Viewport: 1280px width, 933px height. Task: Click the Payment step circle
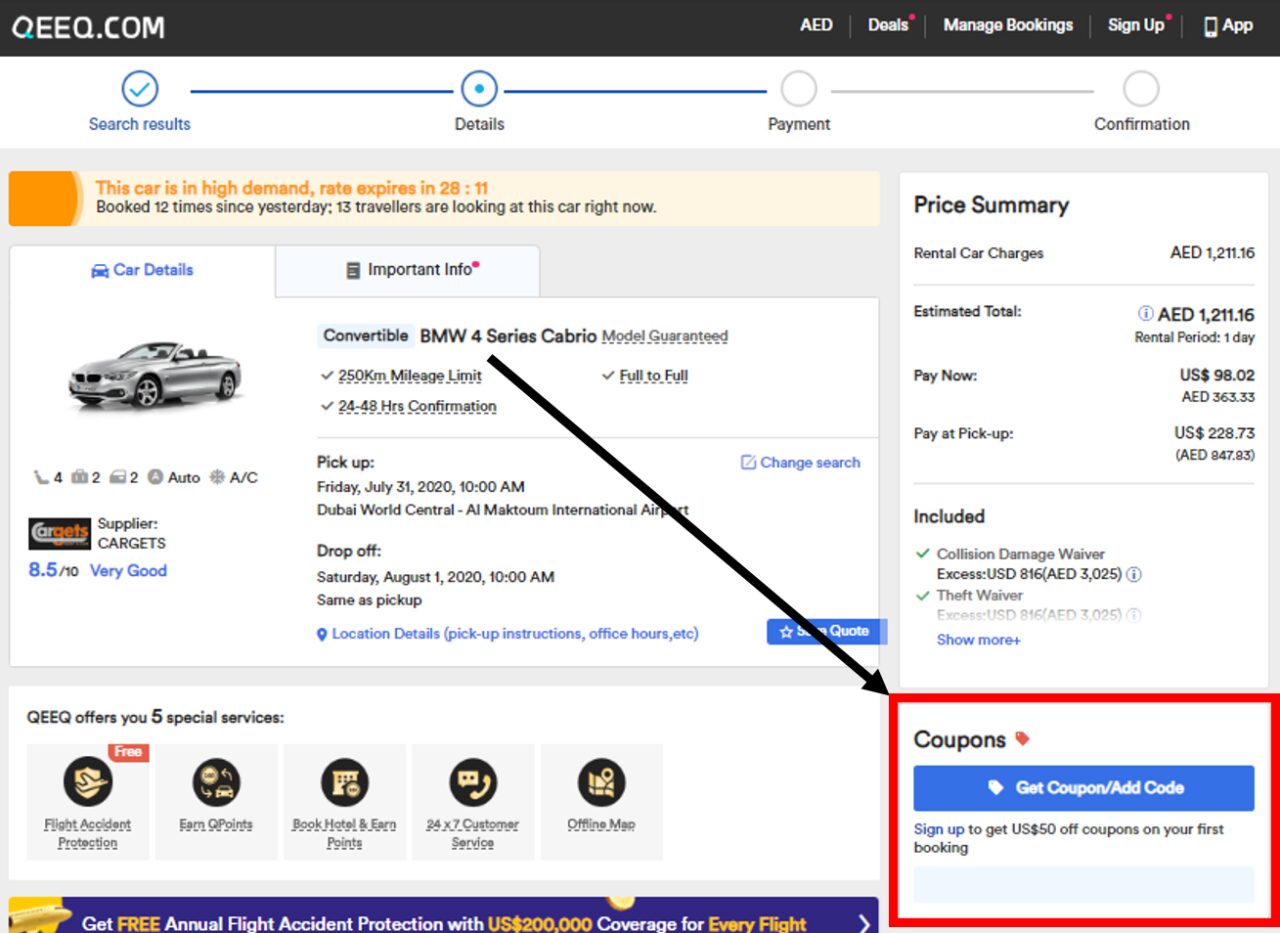[799, 89]
